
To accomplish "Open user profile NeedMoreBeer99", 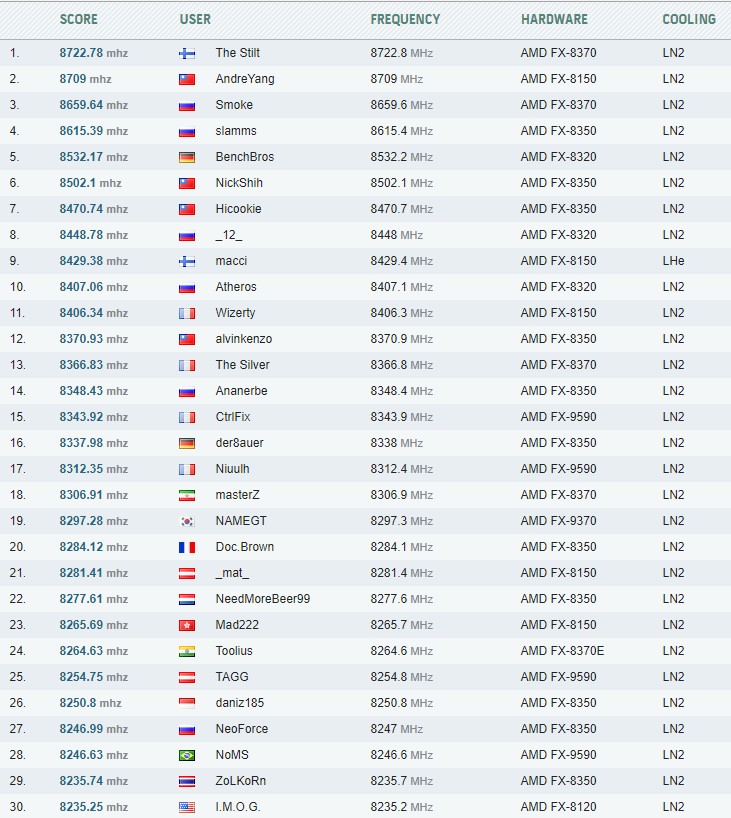I will 262,599.
